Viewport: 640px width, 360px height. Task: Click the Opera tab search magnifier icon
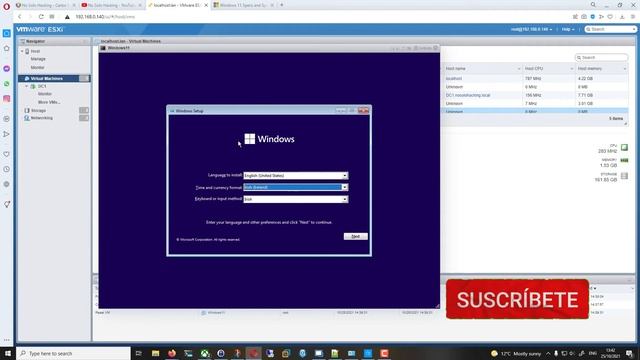593,4
